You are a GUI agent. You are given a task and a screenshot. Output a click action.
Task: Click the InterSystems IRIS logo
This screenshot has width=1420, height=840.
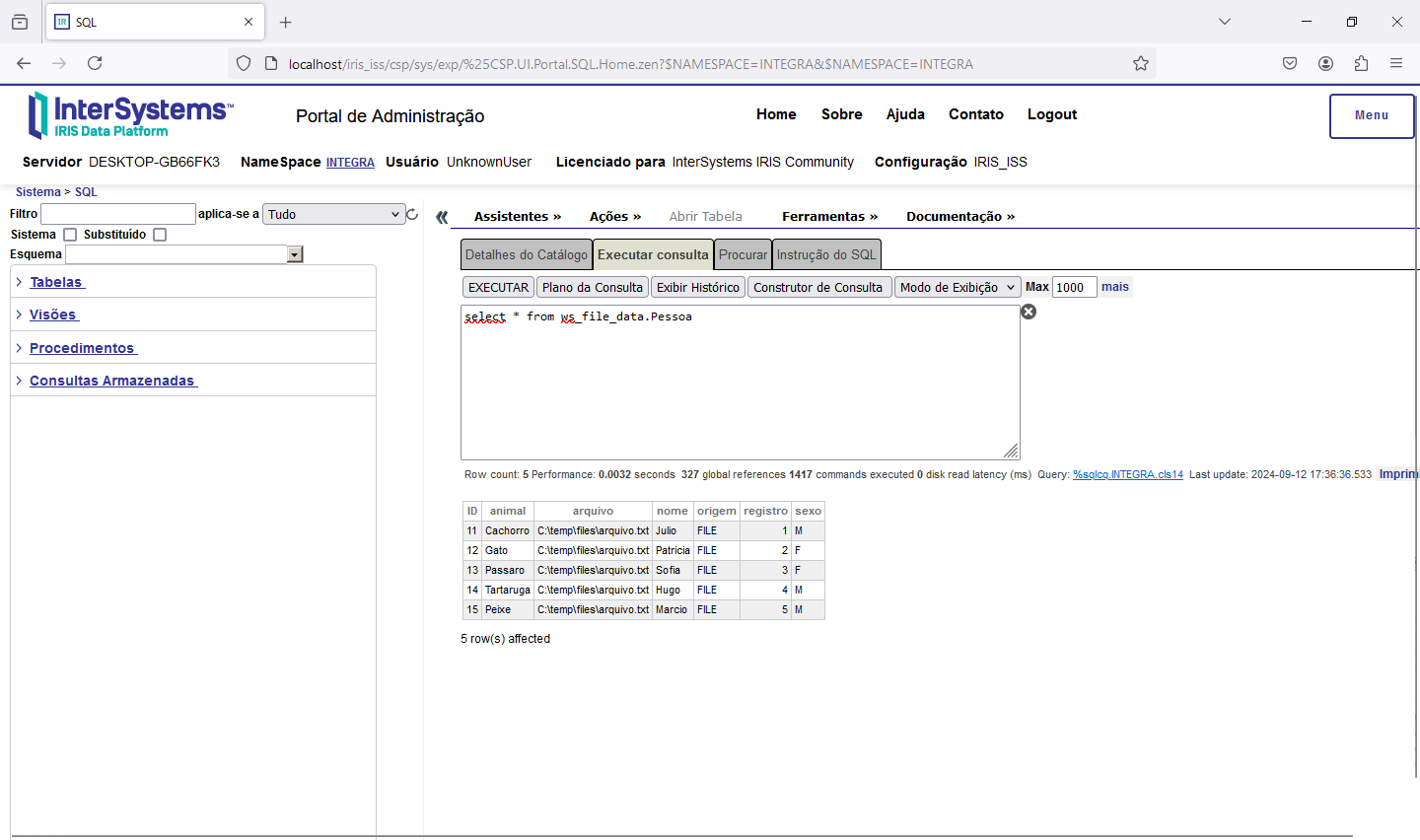[131, 115]
